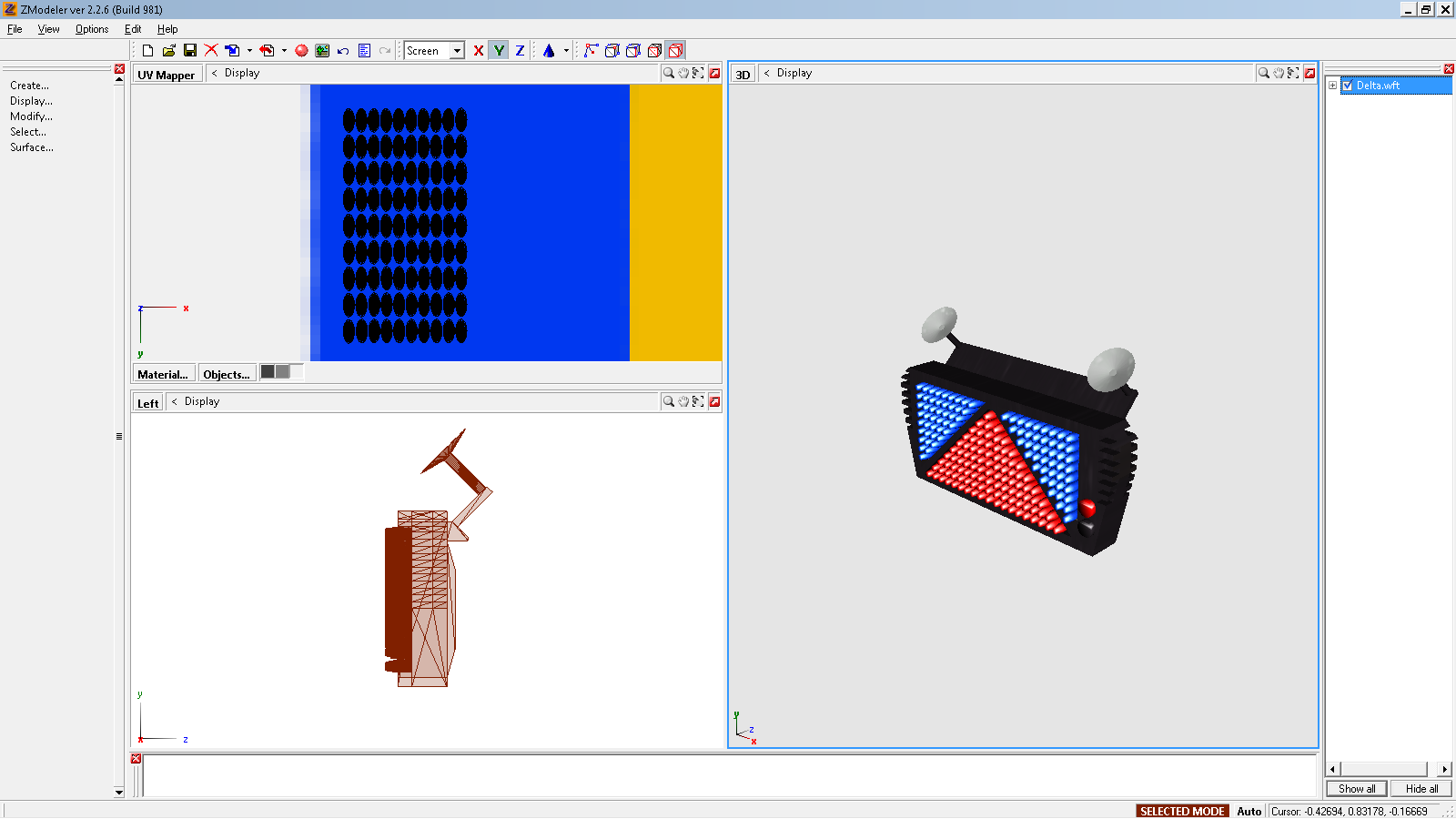Click the Undo arrow icon

tap(343, 51)
